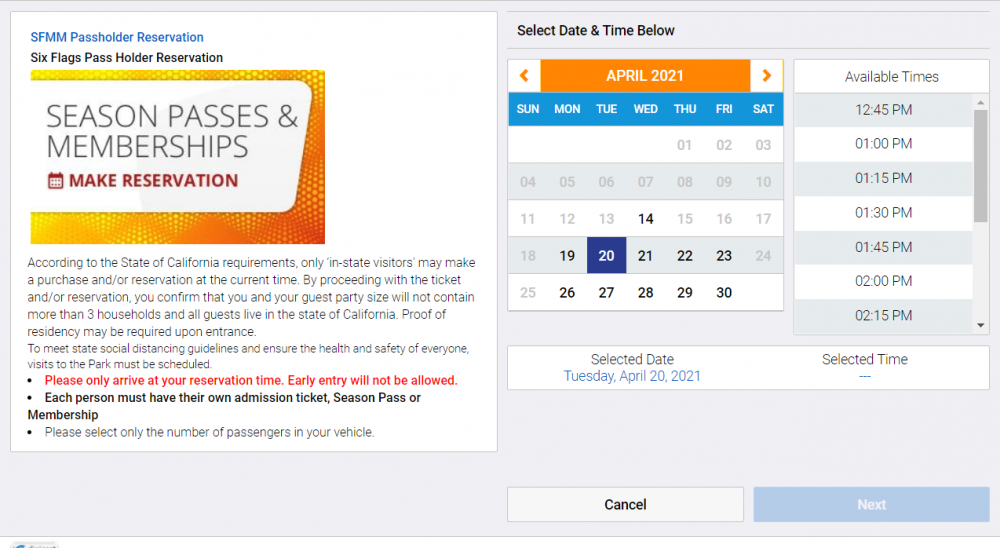Select April 14 on the calendar
Screen dimensions: 1000x548
(x=646, y=219)
